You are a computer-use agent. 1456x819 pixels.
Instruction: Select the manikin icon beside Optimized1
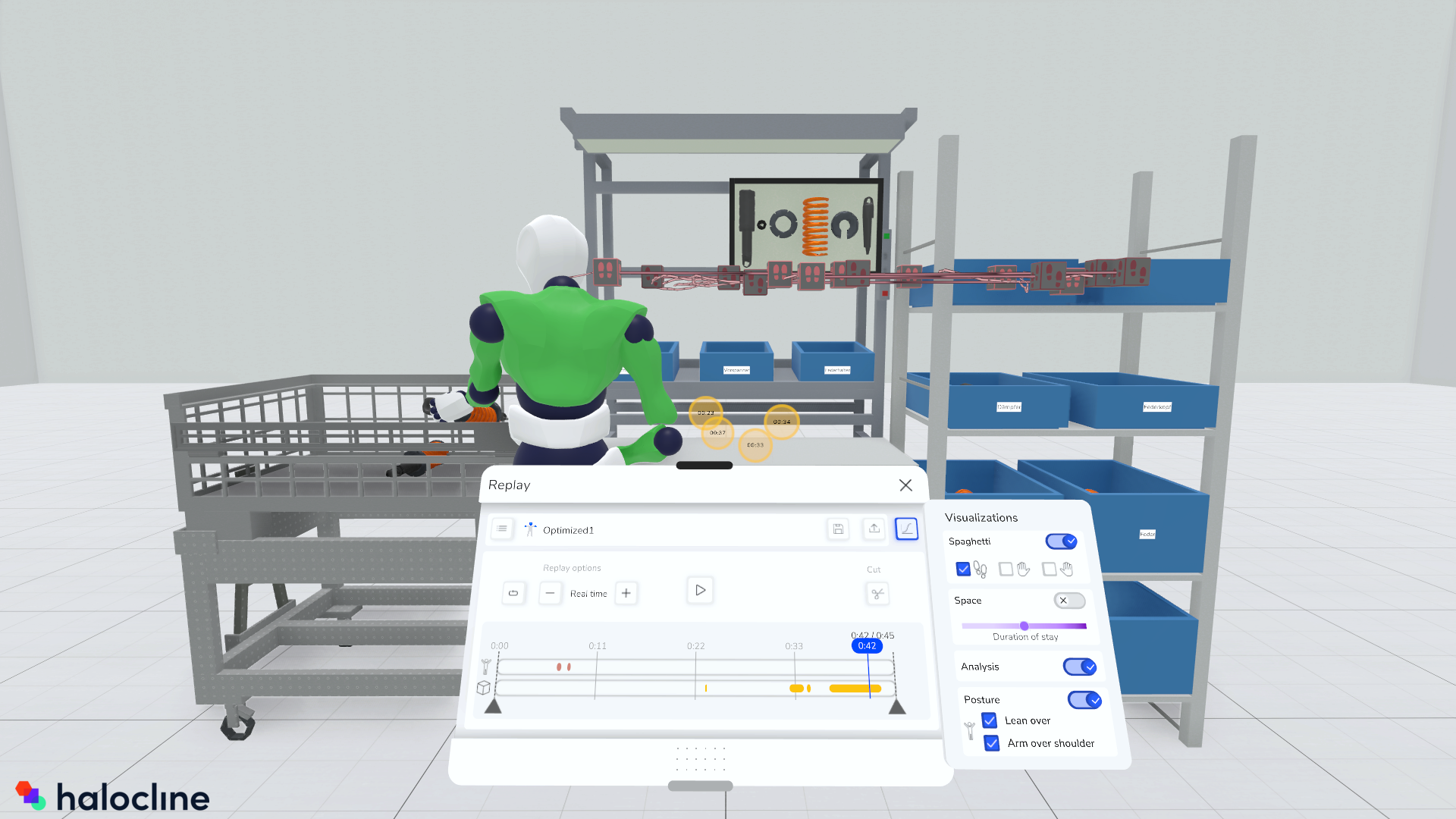tap(529, 529)
